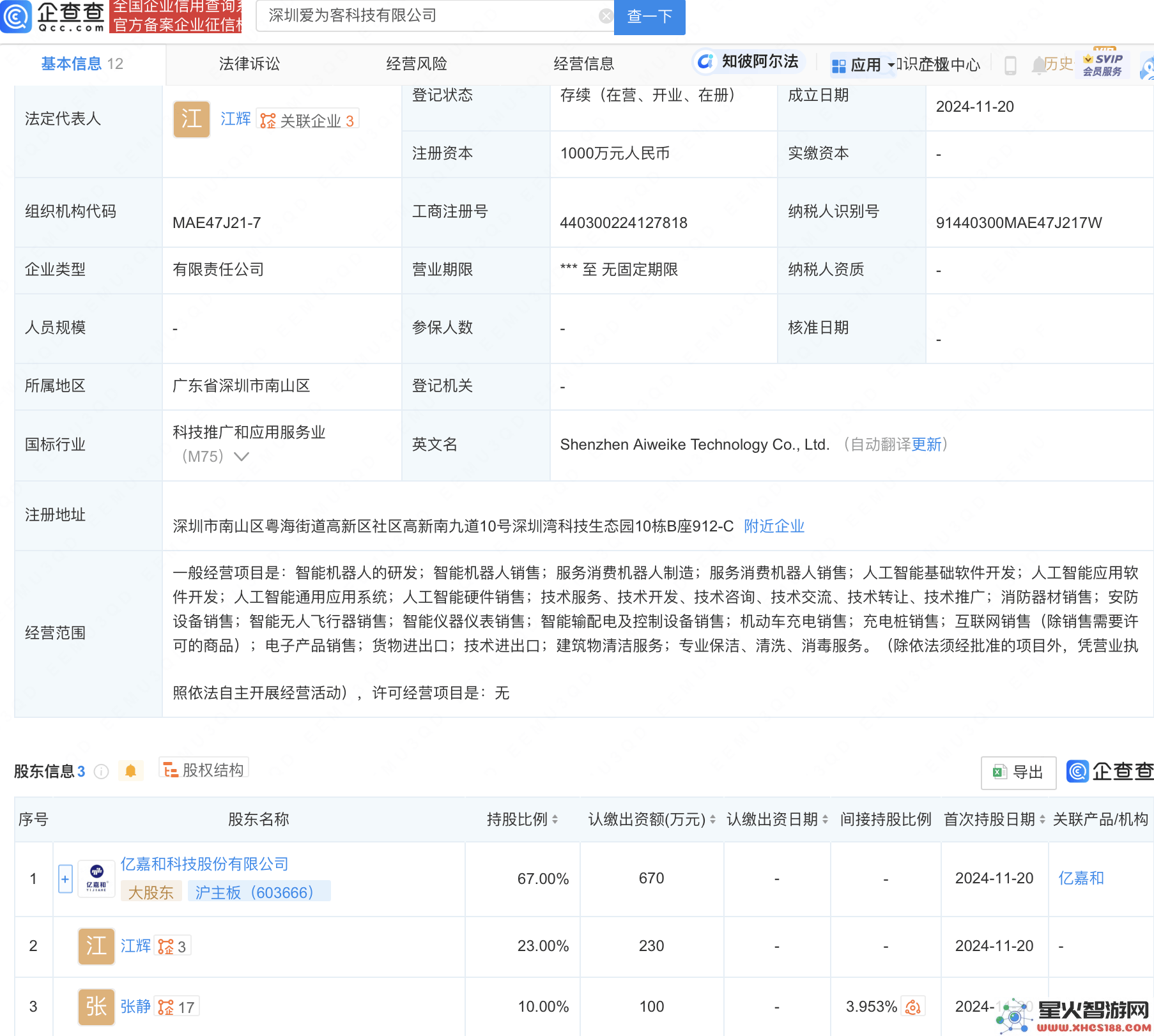Select registration number 440300224127818
Image resolution: width=1154 pixels, height=1036 pixels.
pyautogui.click(x=624, y=223)
